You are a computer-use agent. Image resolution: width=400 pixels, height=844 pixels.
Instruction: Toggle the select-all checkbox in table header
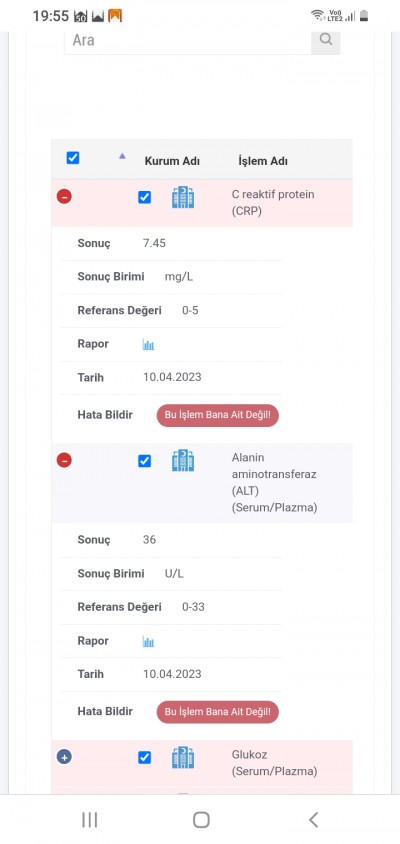coord(73,158)
